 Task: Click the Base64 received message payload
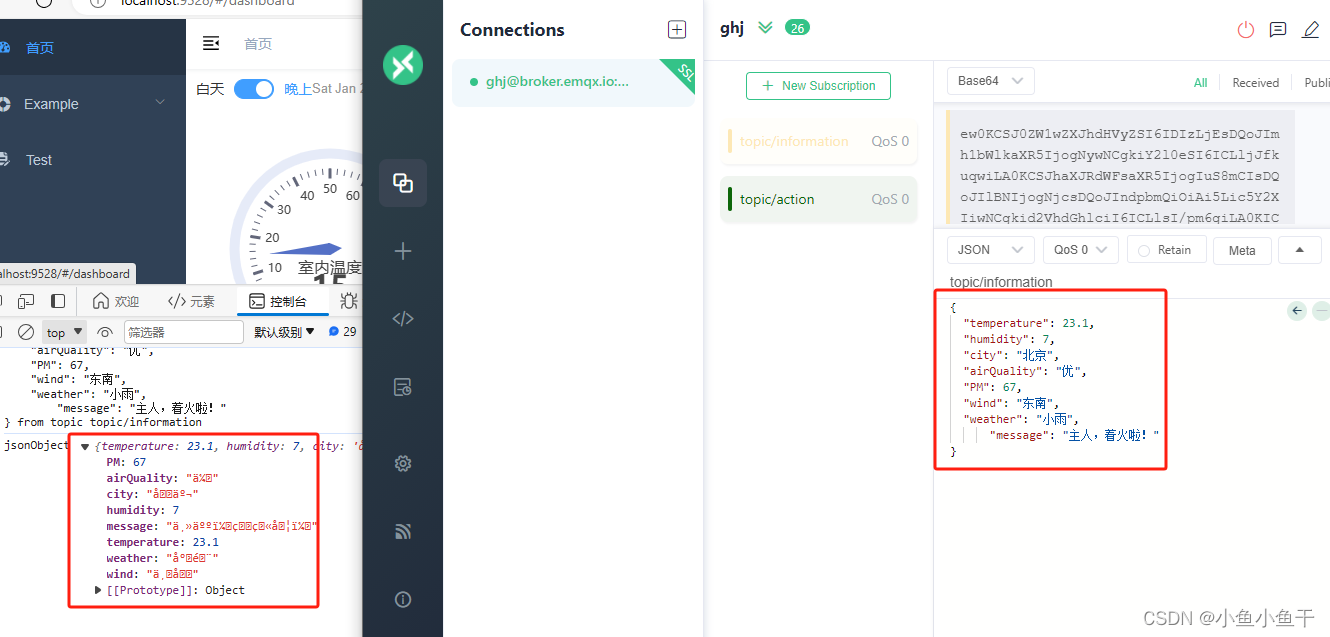1119,166
